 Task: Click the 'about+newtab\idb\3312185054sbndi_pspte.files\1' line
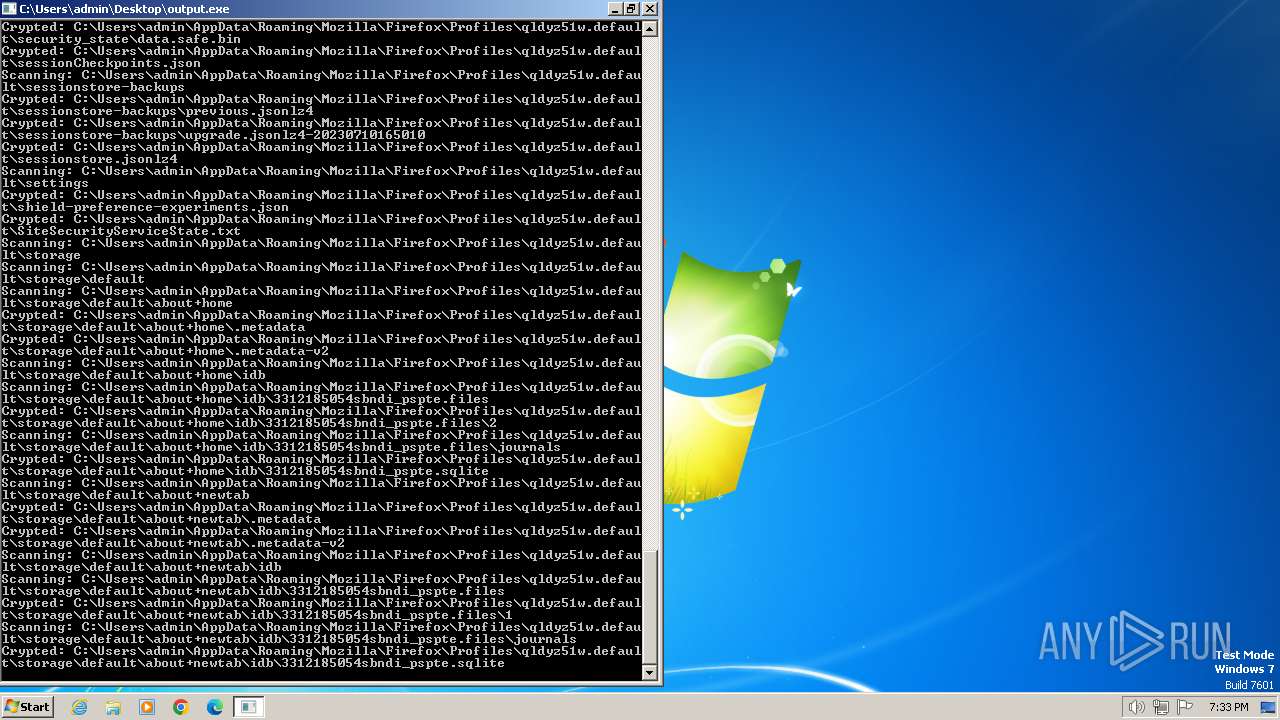(x=257, y=615)
